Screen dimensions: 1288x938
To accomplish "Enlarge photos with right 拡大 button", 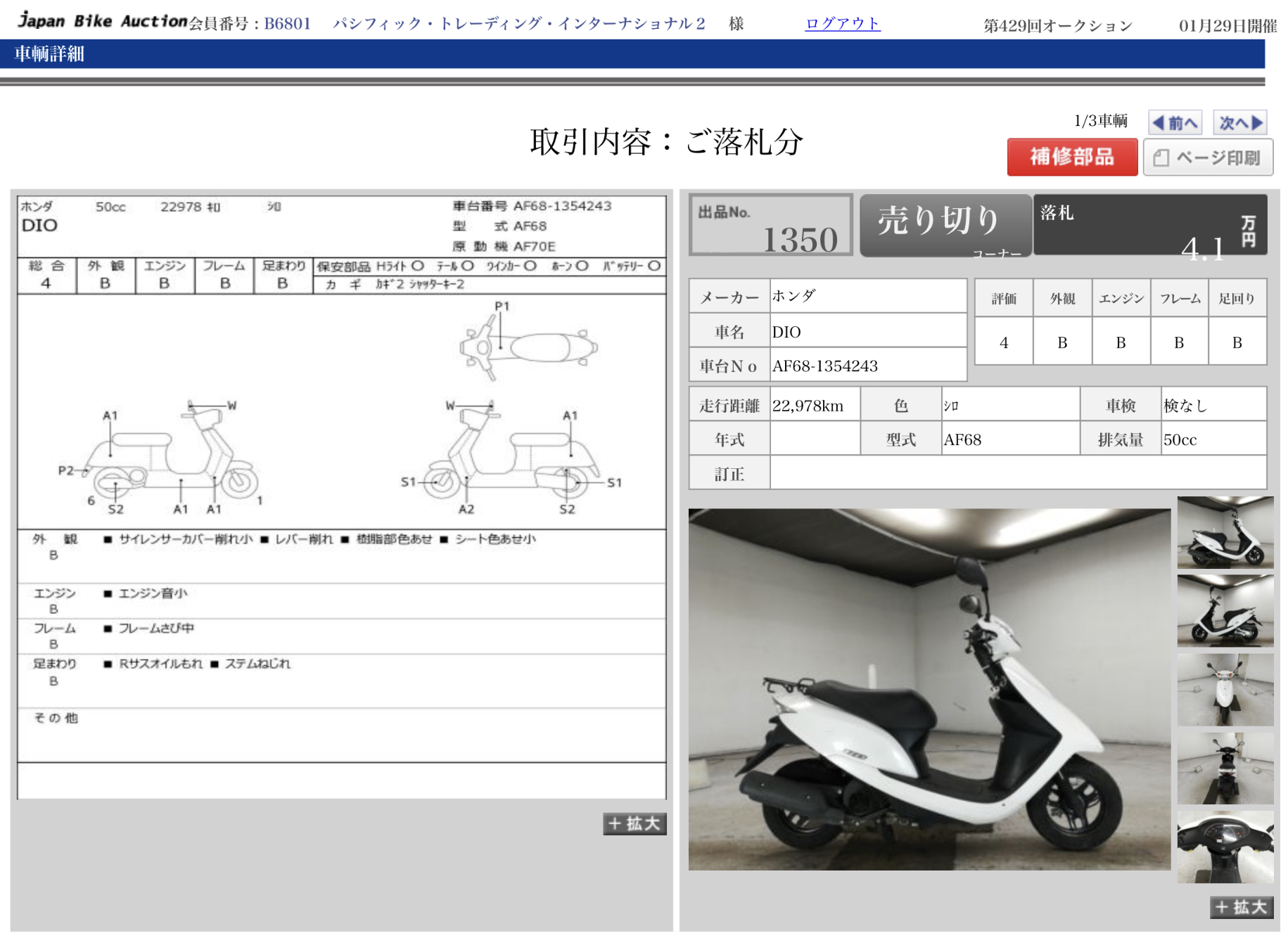I will (1241, 907).
